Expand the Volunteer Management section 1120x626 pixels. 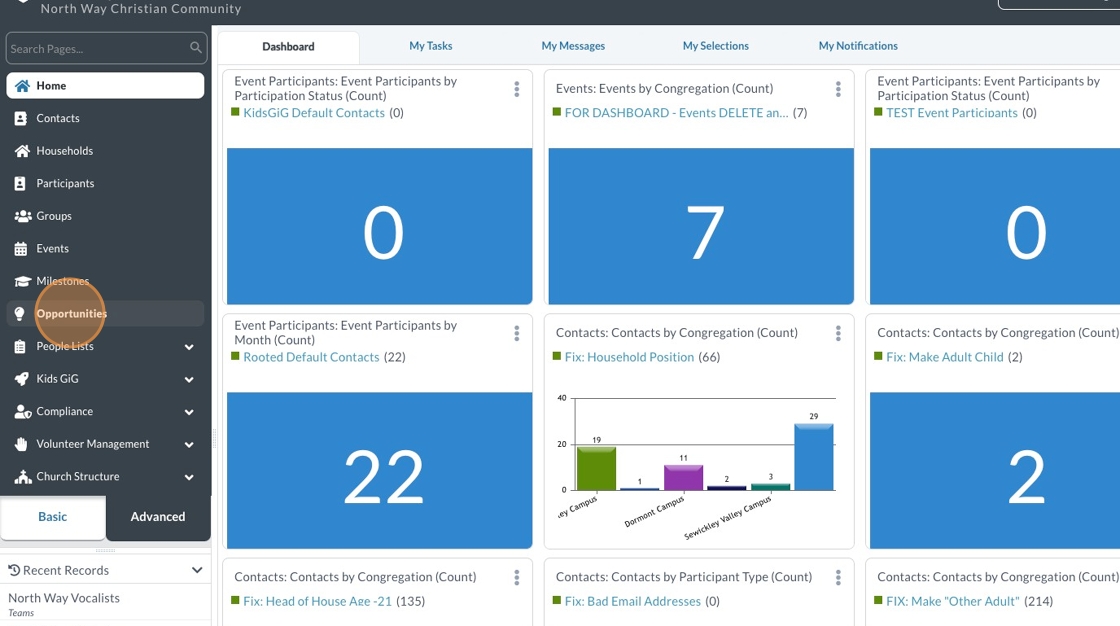189,444
